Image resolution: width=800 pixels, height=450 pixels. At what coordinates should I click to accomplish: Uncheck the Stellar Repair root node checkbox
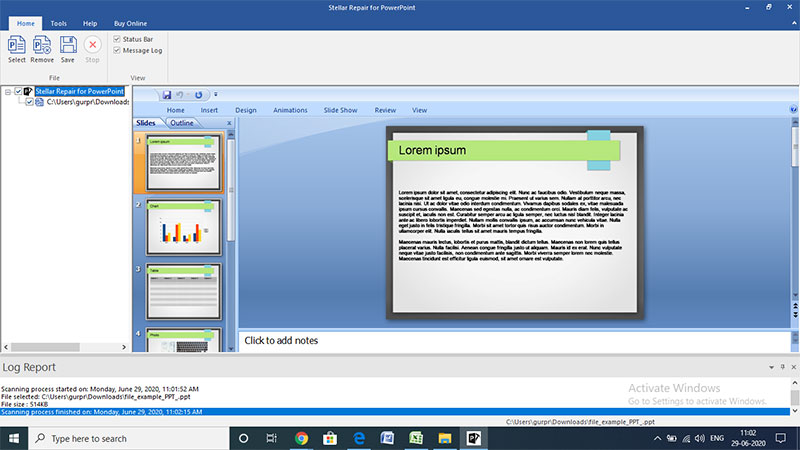tap(18, 91)
